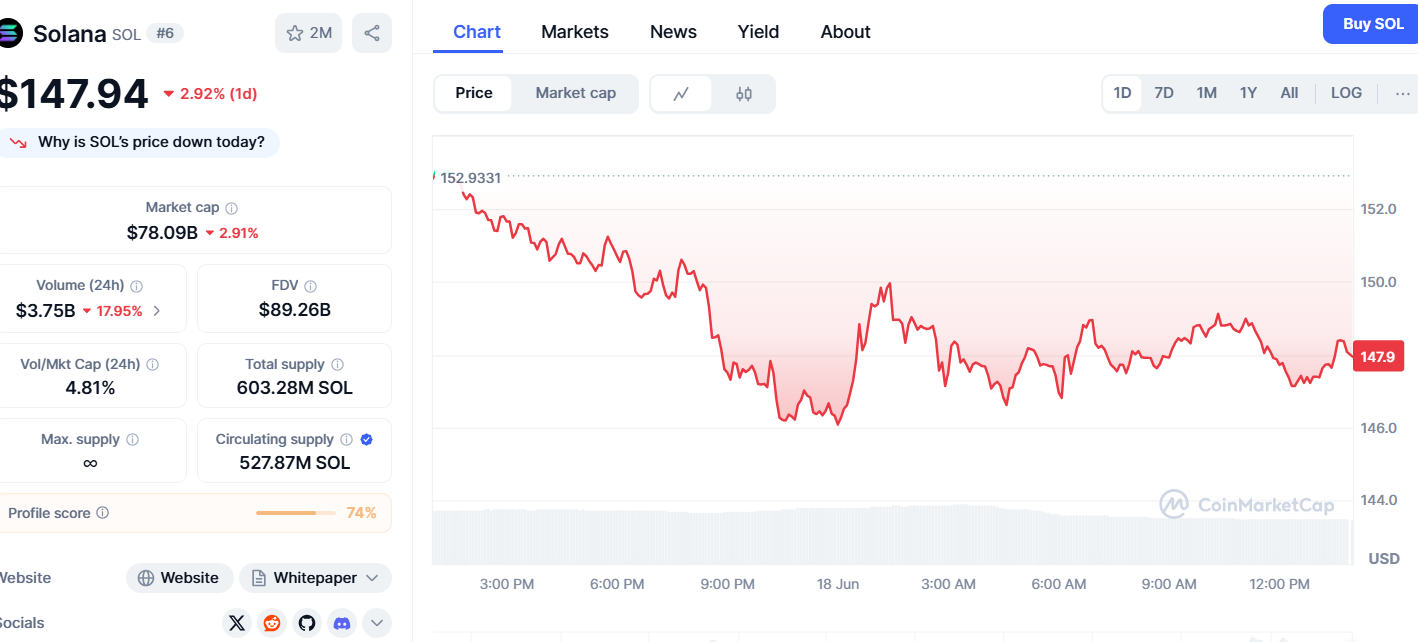
Task: Set chart range to All
Action: 1290,93
